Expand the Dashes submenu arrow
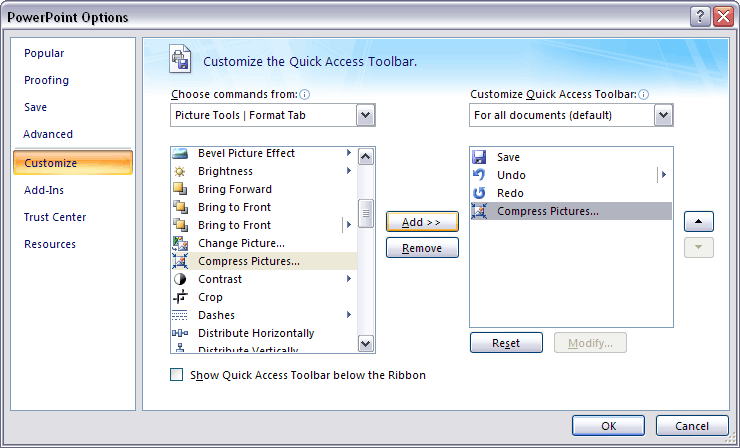This screenshot has height=448, width=740. click(349, 314)
